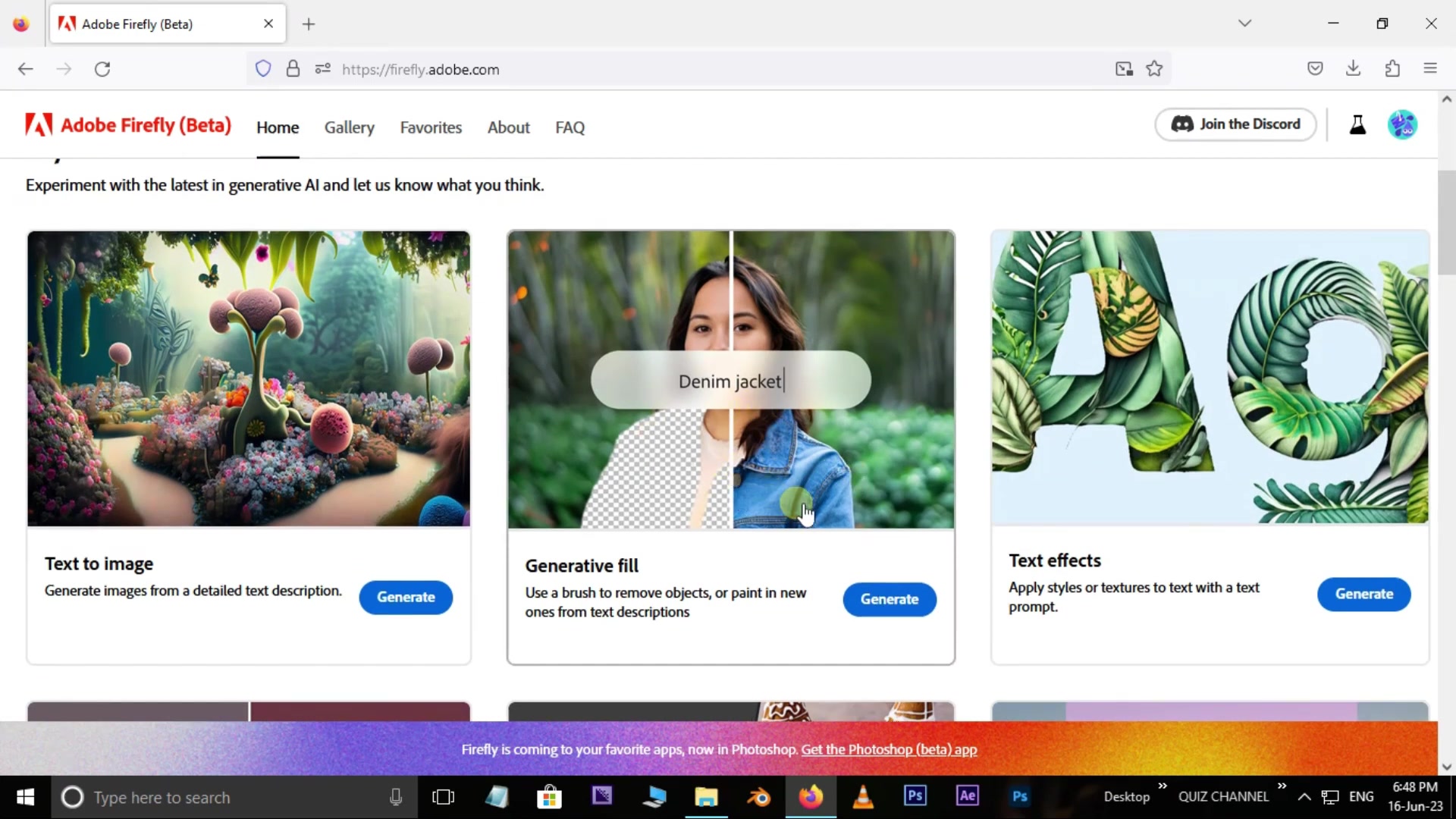Click the browser back arrow
1456x819 pixels.
tap(26, 69)
